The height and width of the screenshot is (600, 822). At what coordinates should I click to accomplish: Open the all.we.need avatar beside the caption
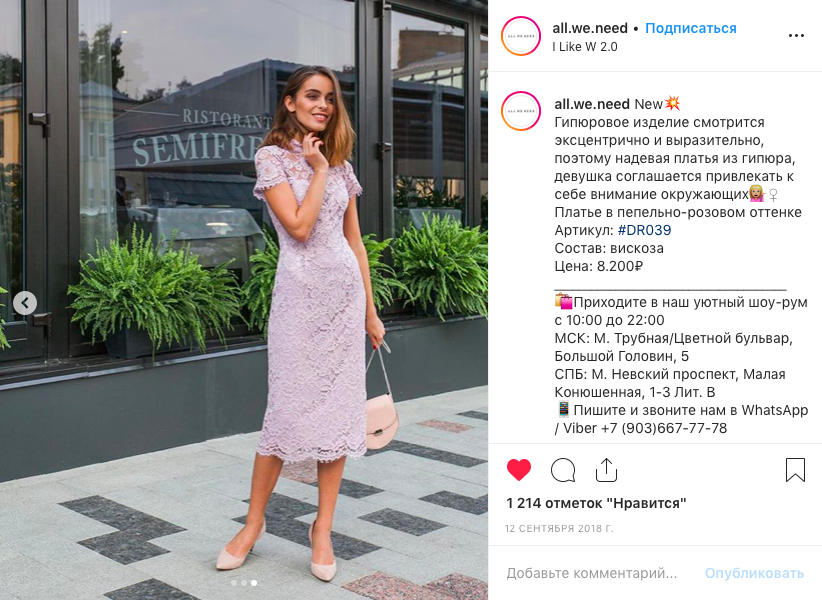(x=521, y=111)
